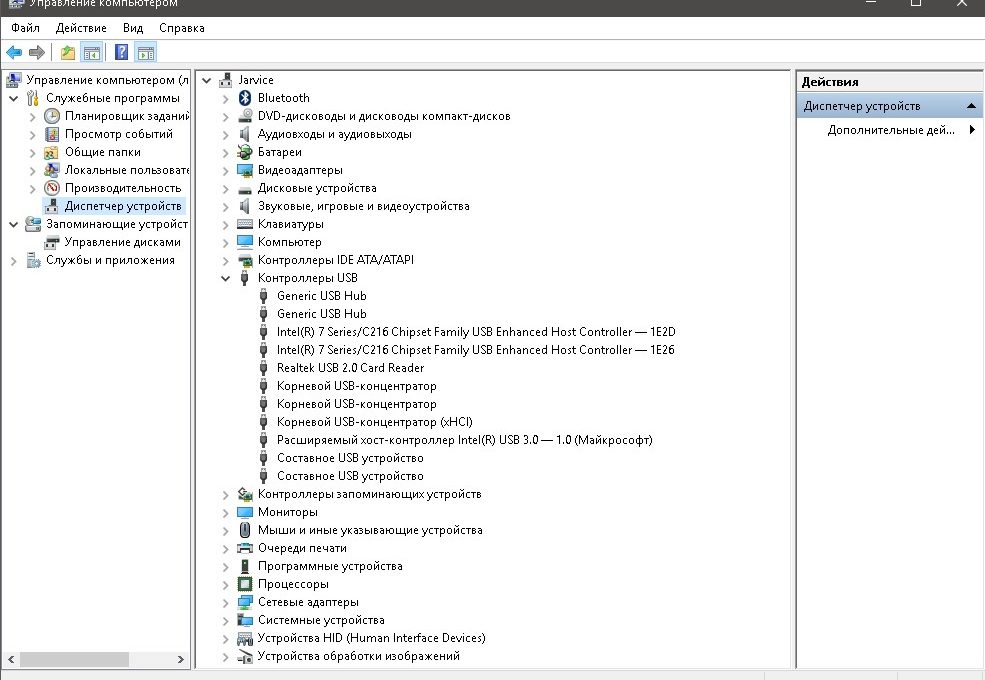Open the Файл menu
This screenshot has width=985, height=680.
coord(25,28)
